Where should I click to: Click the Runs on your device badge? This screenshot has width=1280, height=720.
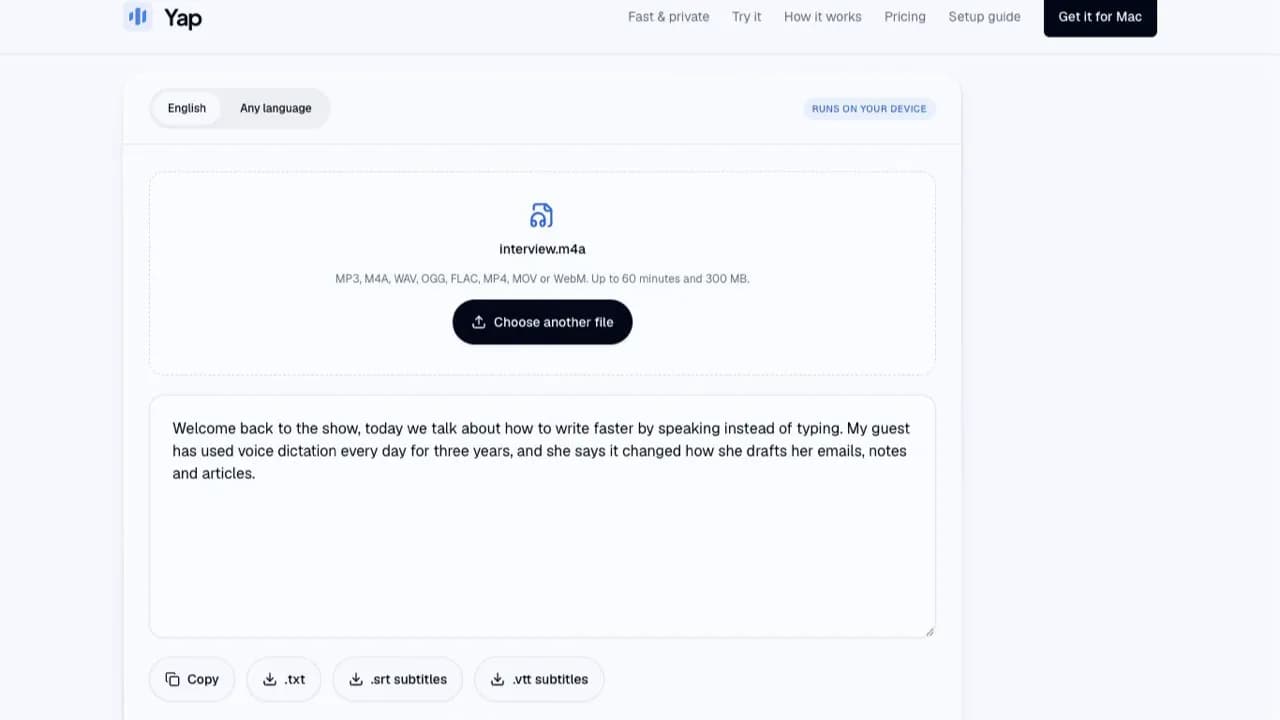[869, 108]
